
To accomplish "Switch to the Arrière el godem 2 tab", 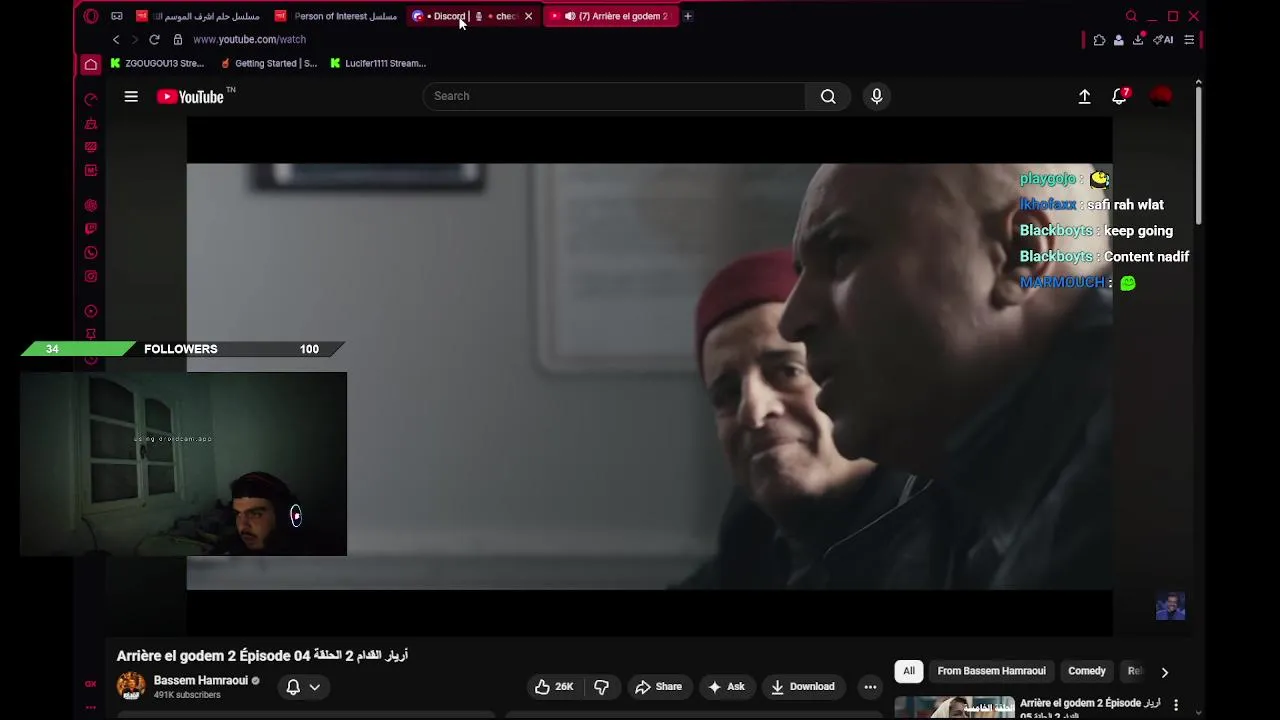I will tap(612, 16).
